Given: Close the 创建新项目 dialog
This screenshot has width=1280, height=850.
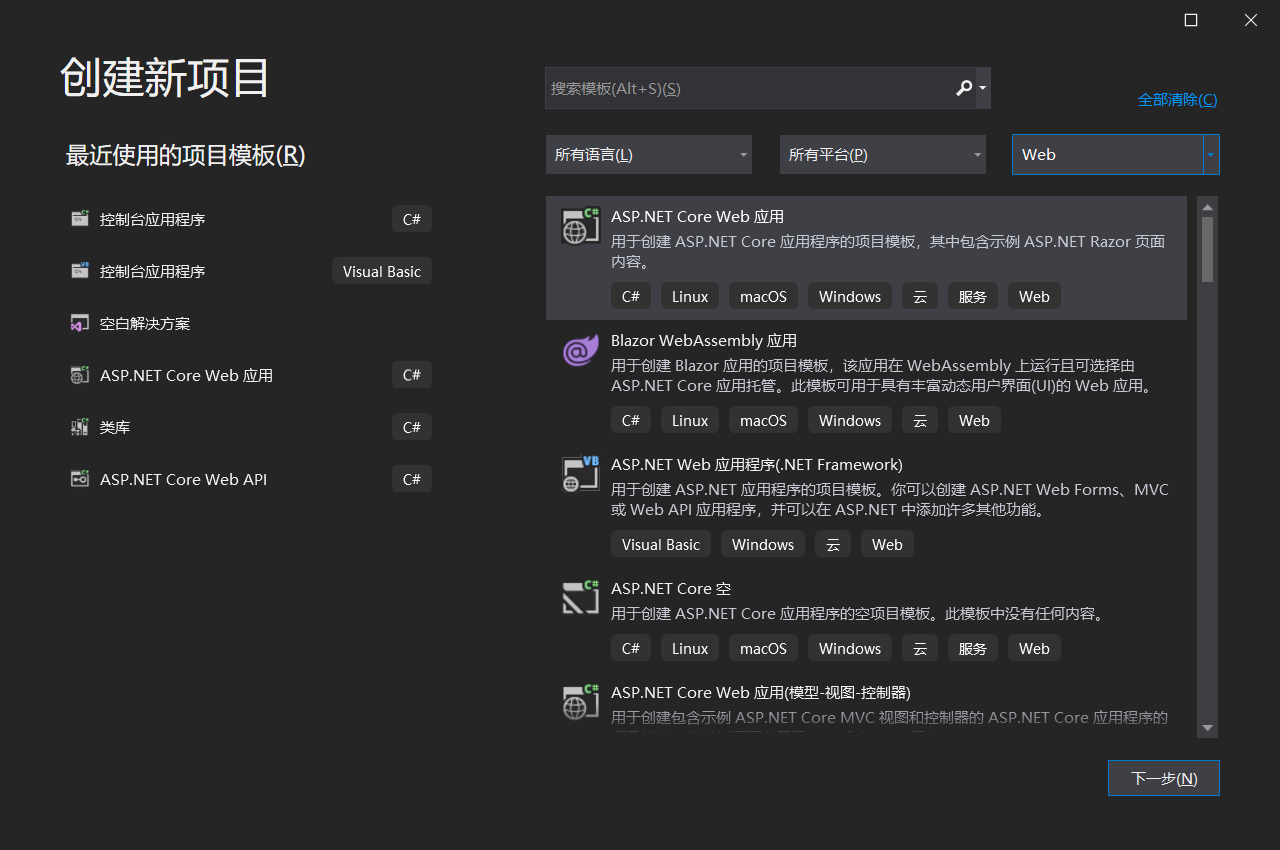Looking at the screenshot, I should tap(1251, 20).
